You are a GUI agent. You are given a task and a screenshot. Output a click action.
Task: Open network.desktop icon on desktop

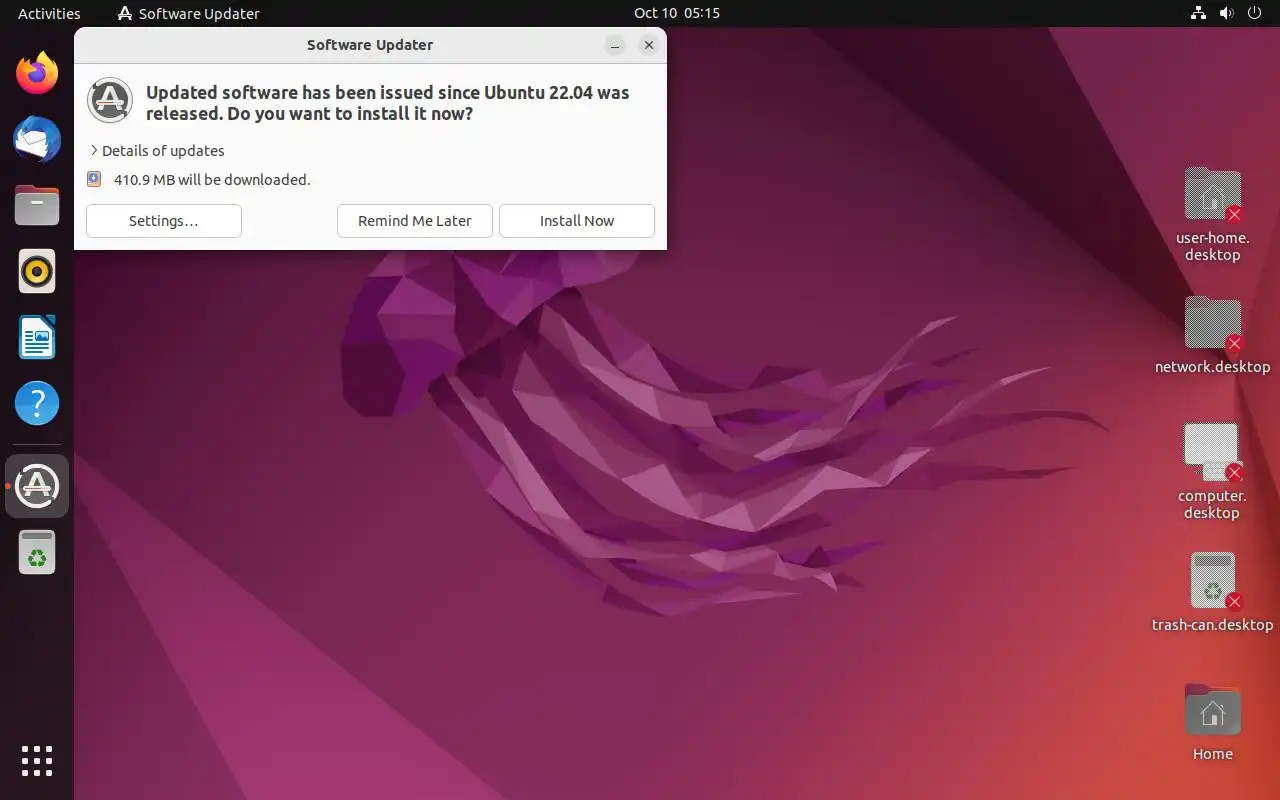(1212, 324)
